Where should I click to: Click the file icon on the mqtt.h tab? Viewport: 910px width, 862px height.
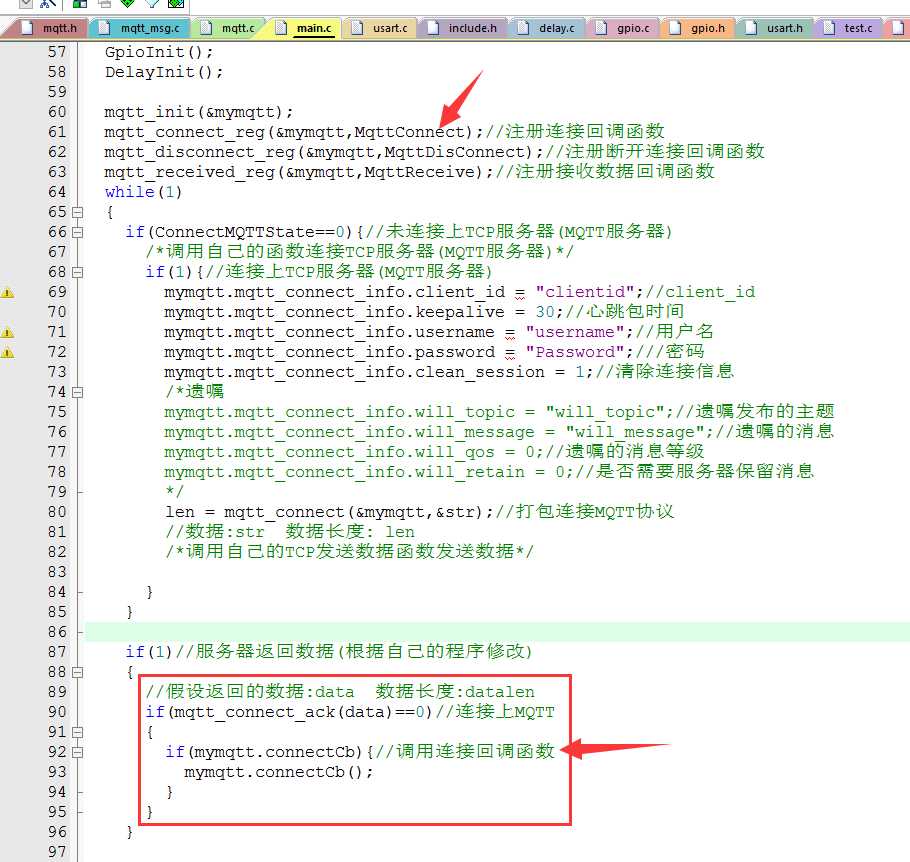pos(27,28)
